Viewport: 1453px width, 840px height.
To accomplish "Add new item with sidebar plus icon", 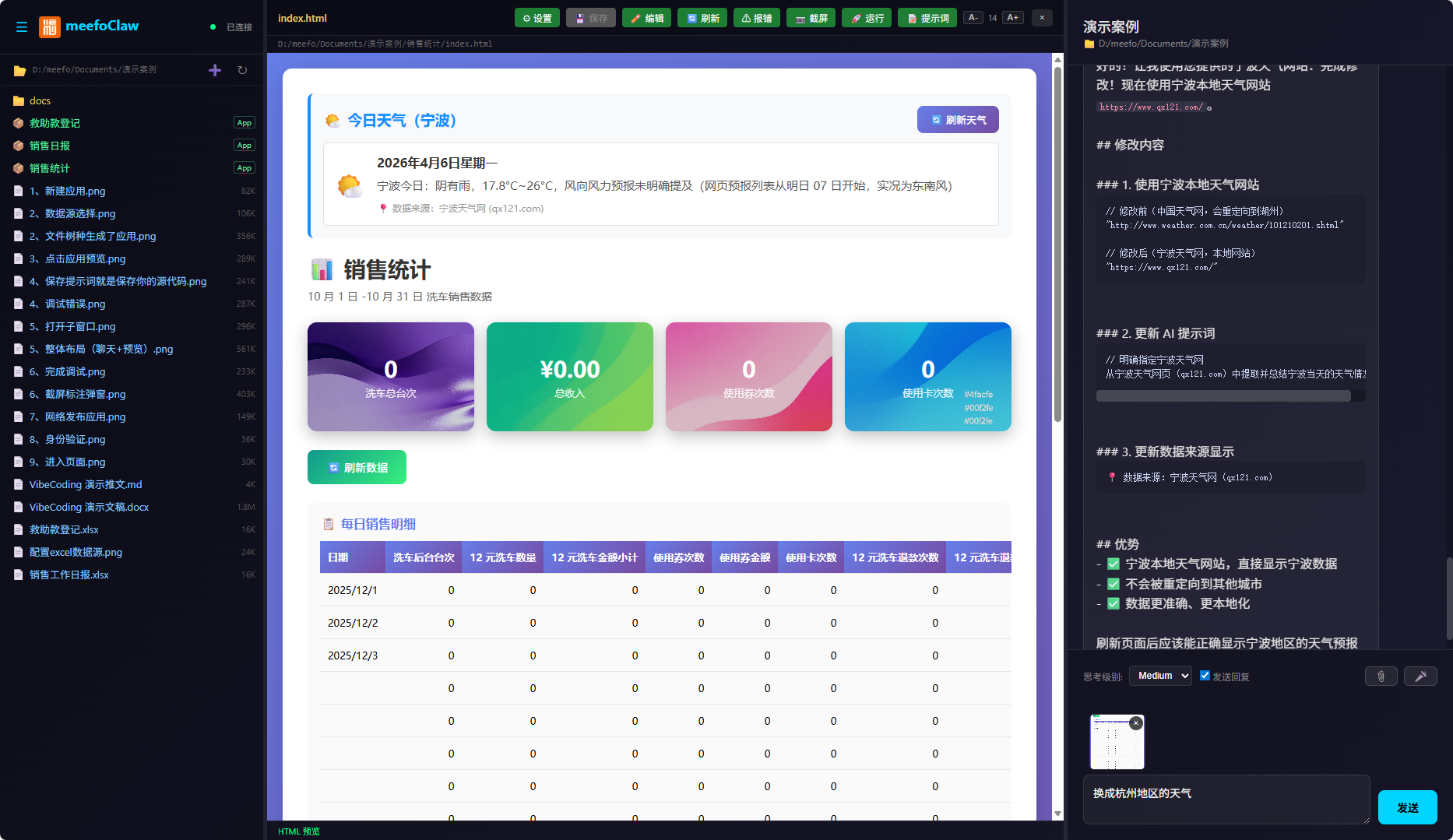I will pos(214,70).
